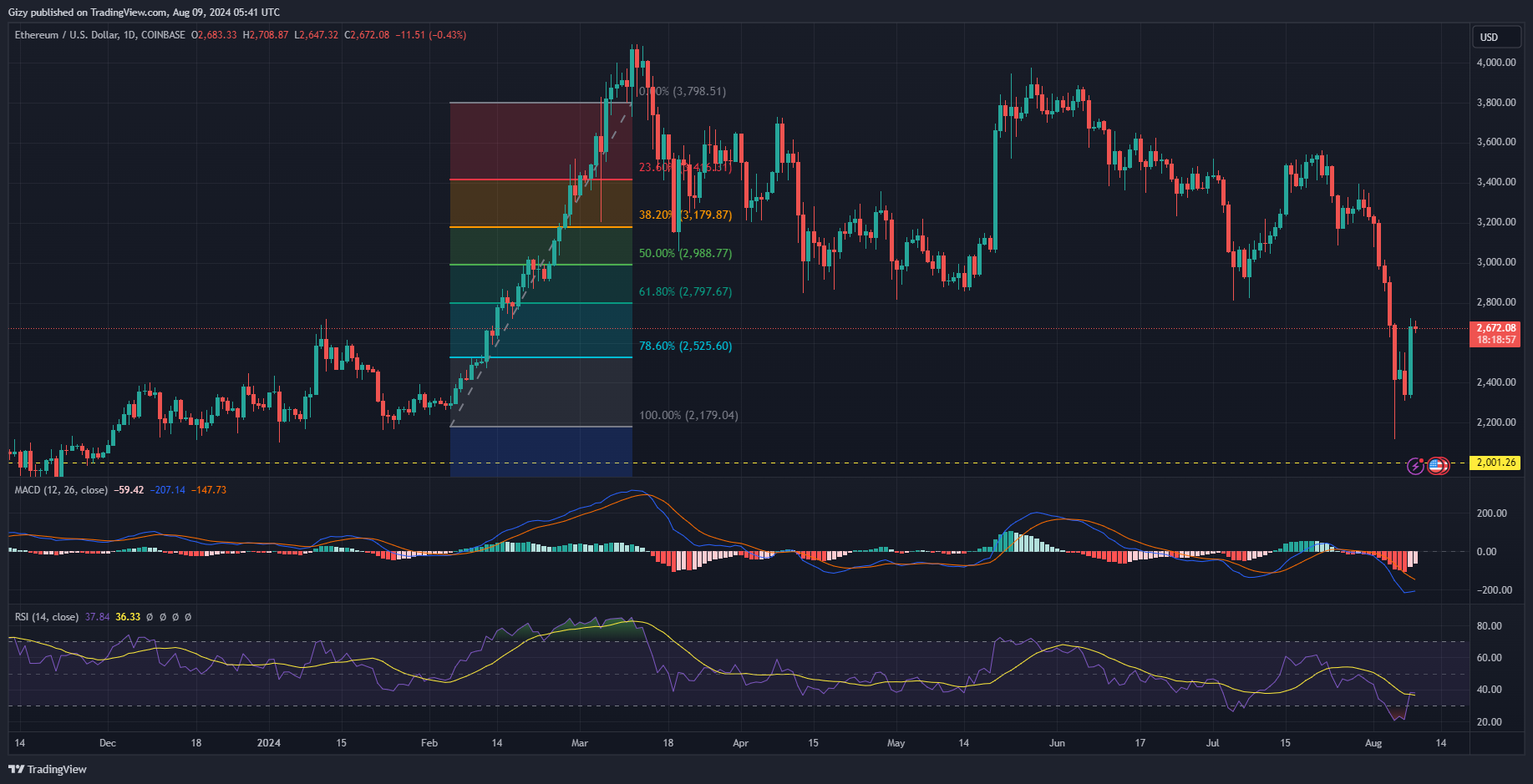Click the RSI average value 36.33
The image size is (1533, 784).
tap(128, 617)
